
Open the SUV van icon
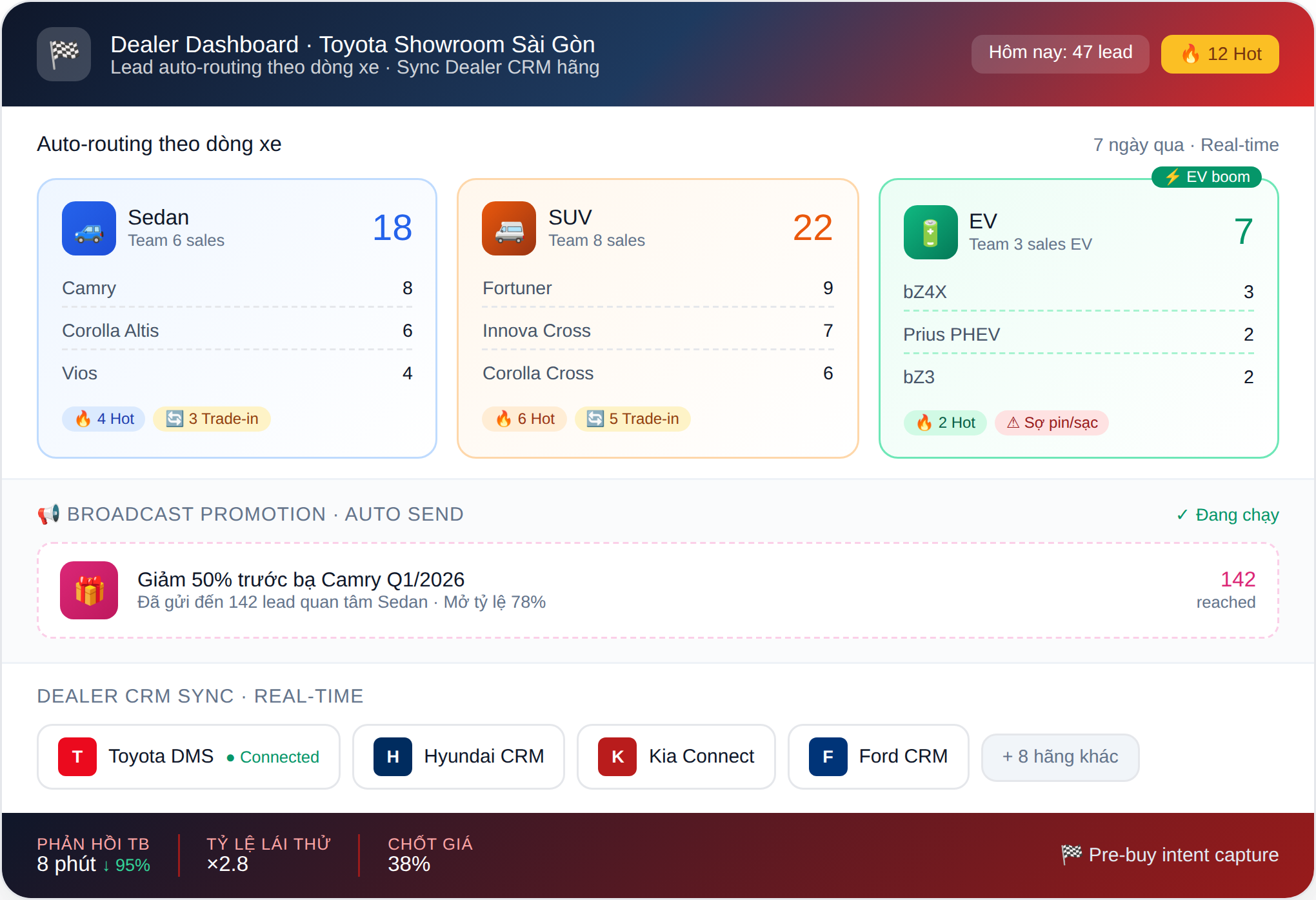pyautogui.click(x=509, y=228)
